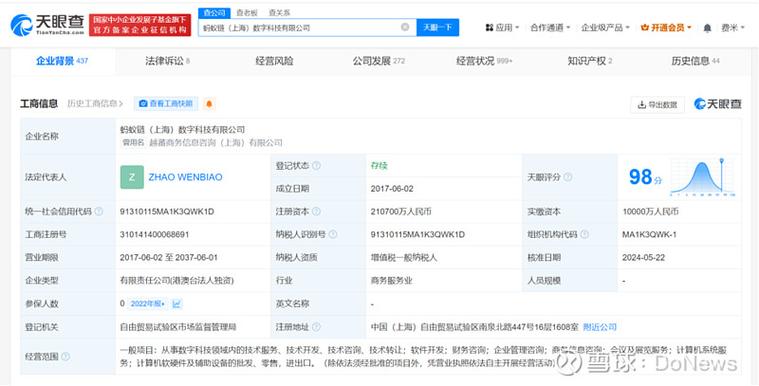Click the 查看工商快照 button

pyautogui.click(x=166, y=104)
